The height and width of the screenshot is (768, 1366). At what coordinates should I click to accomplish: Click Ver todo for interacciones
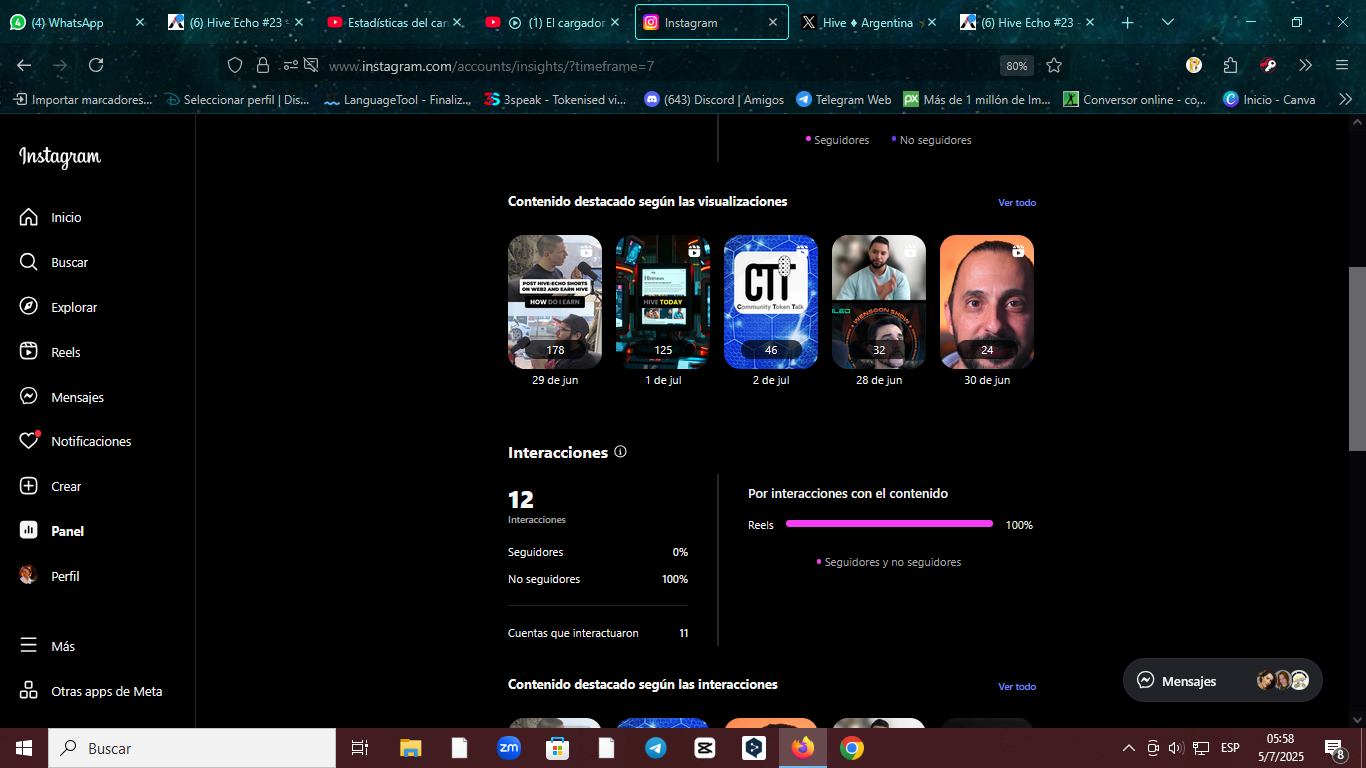click(1017, 686)
